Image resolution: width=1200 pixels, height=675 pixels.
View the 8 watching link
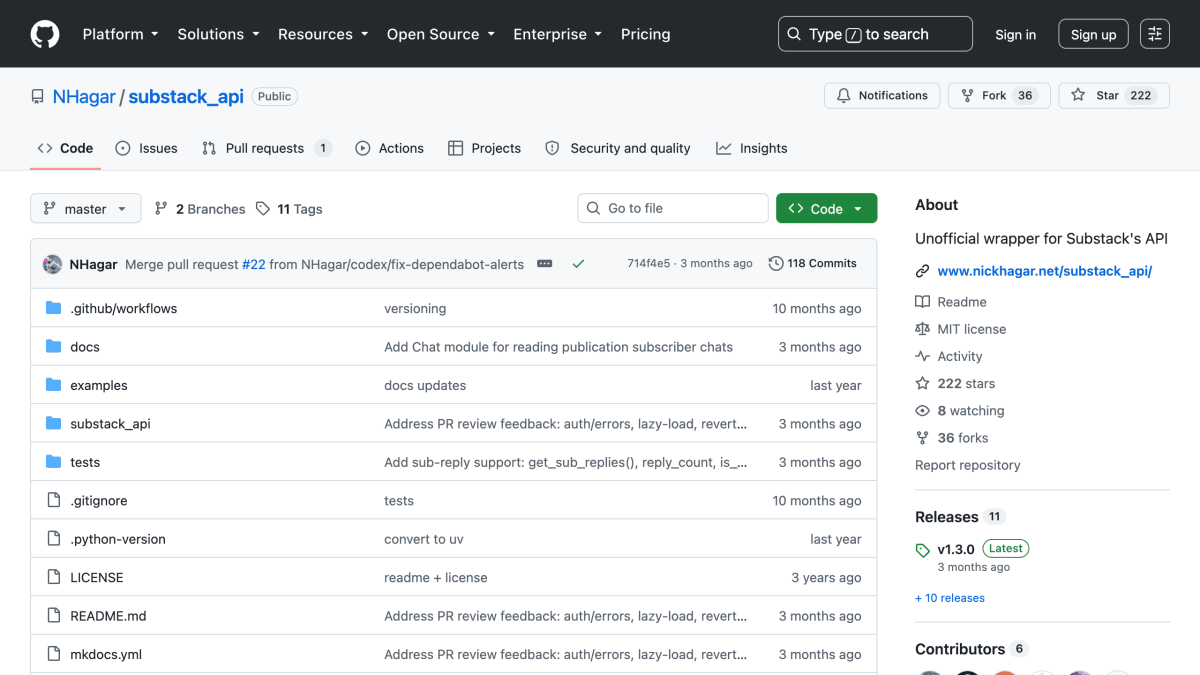[x=960, y=411]
